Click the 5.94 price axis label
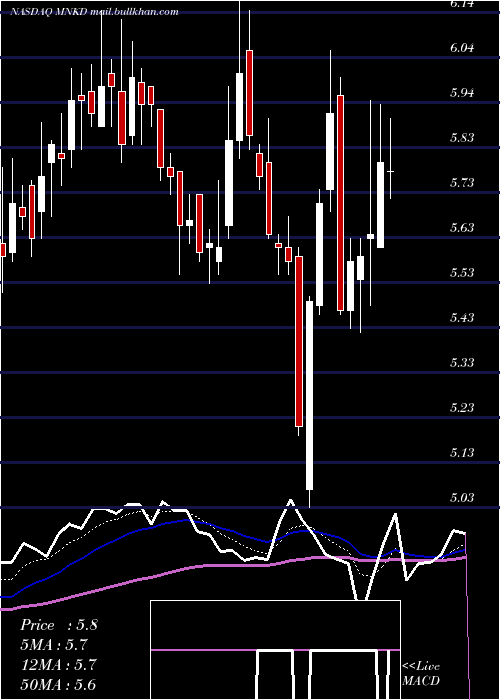500x700 pixels. [461, 92]
